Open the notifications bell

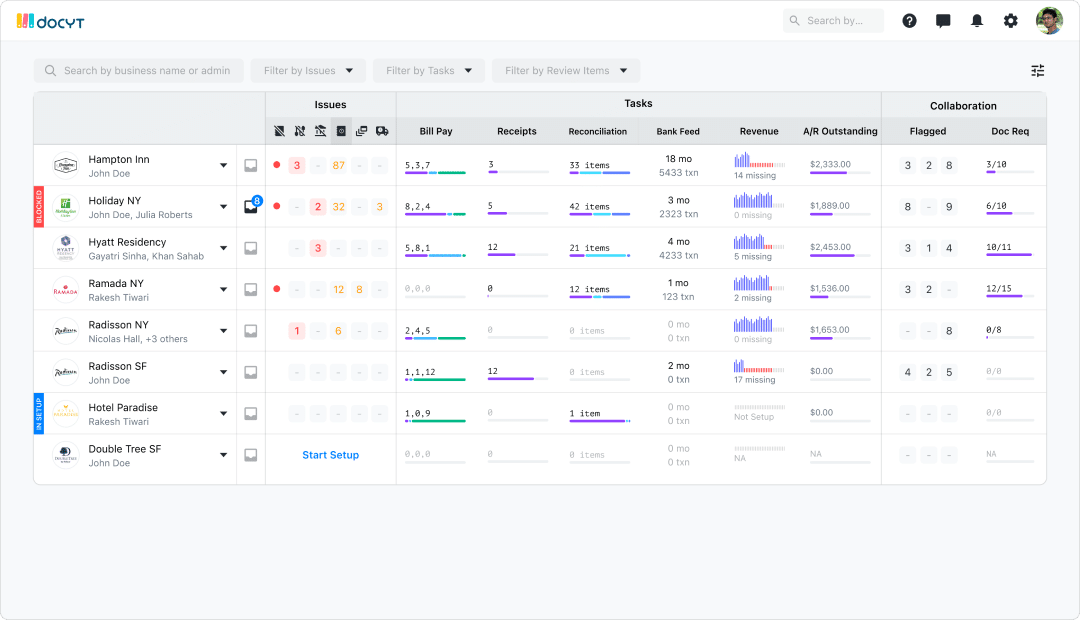point(977,21)
